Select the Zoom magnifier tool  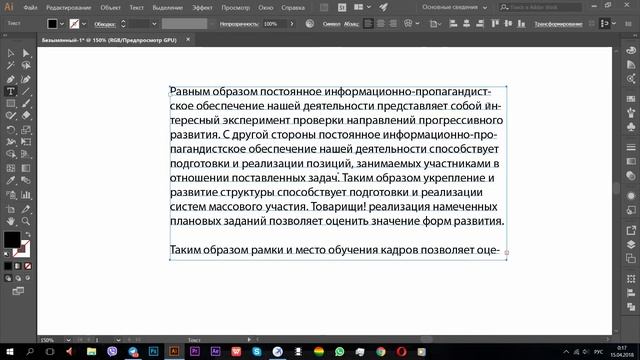pos(26,221)
